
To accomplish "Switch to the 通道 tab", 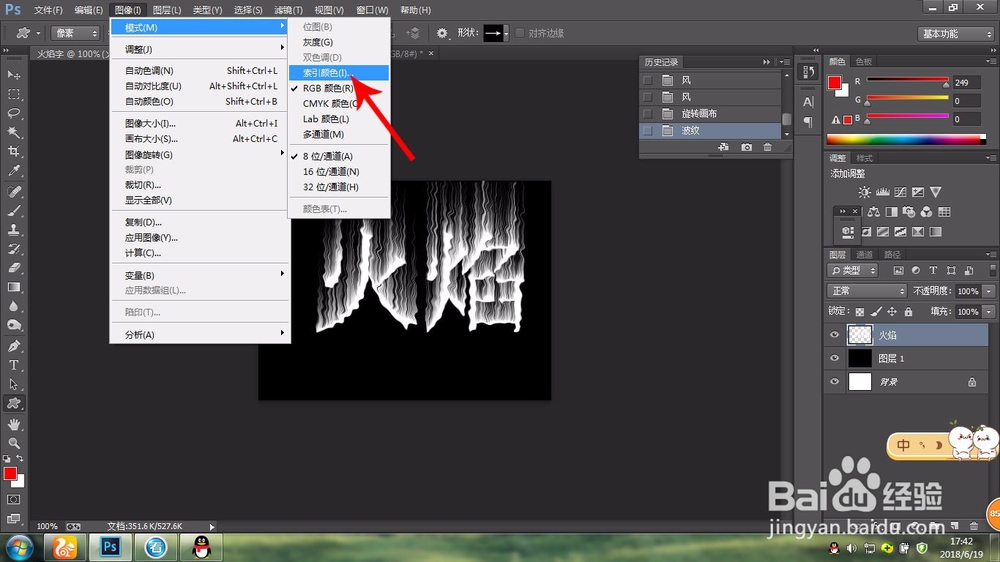I will [864, 255].
